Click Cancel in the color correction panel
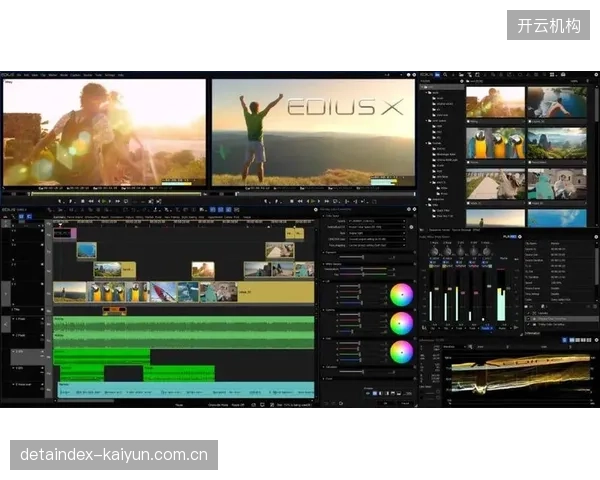 (x=405, y=403)
